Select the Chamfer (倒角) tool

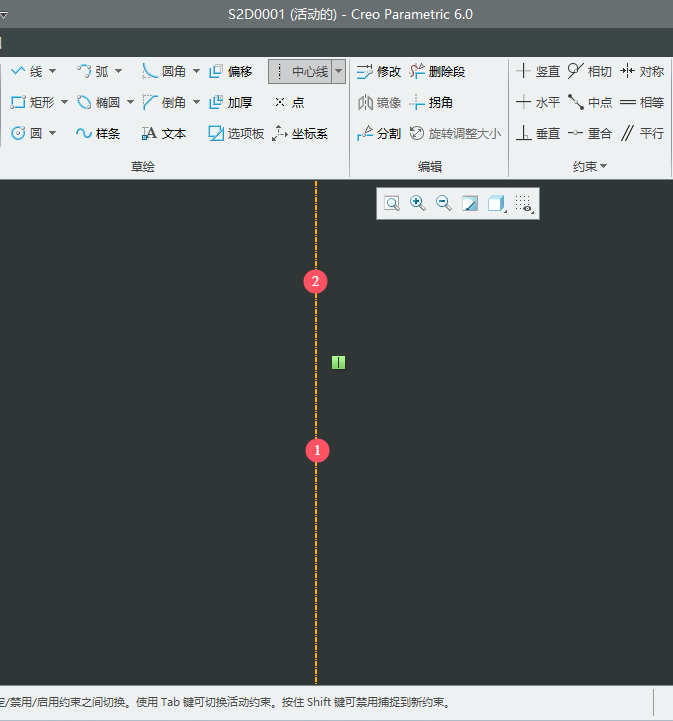click(164, 102)
